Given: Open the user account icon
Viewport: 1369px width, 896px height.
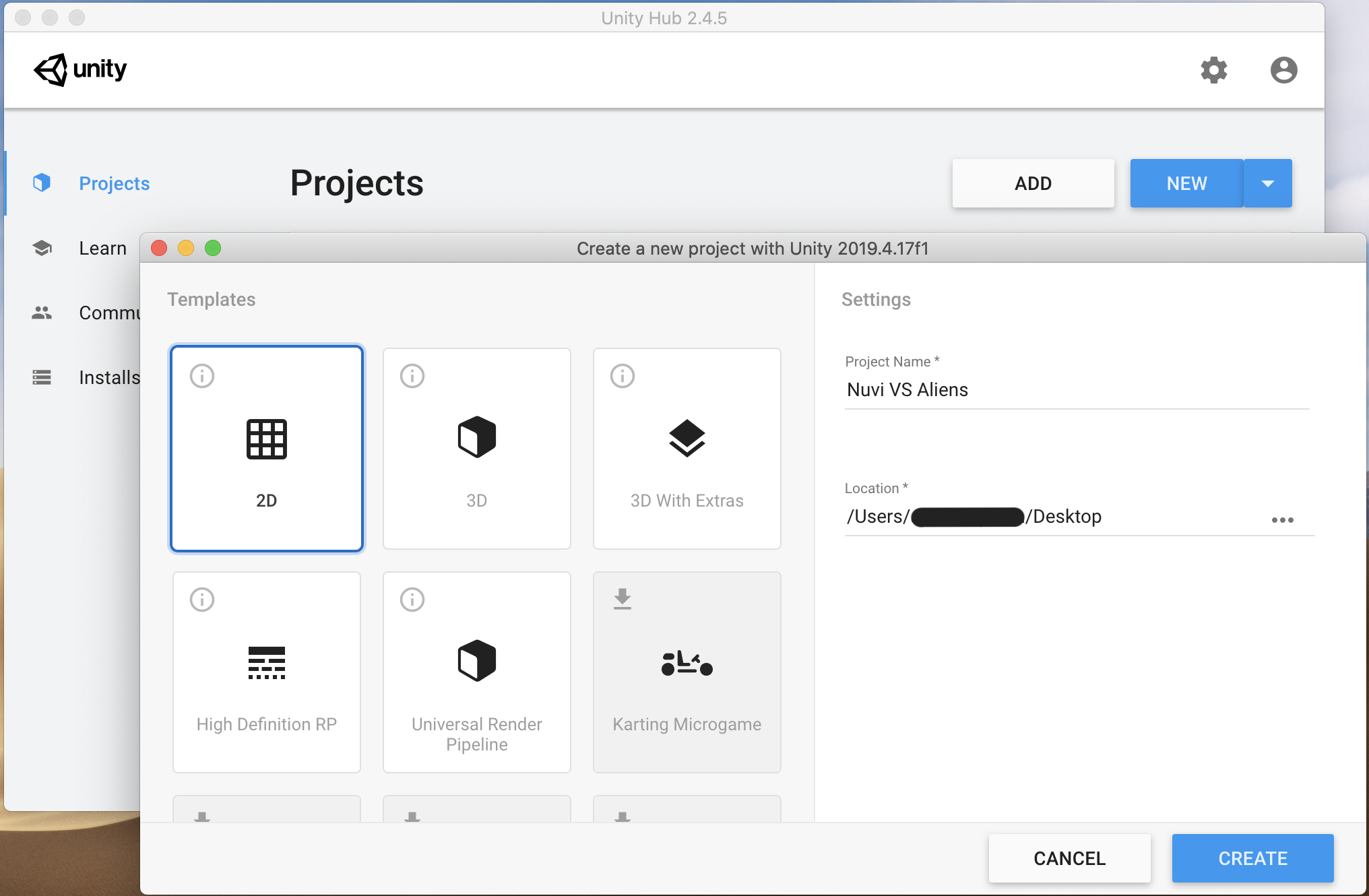Looking at the screenshot, I should point(1283,70).
